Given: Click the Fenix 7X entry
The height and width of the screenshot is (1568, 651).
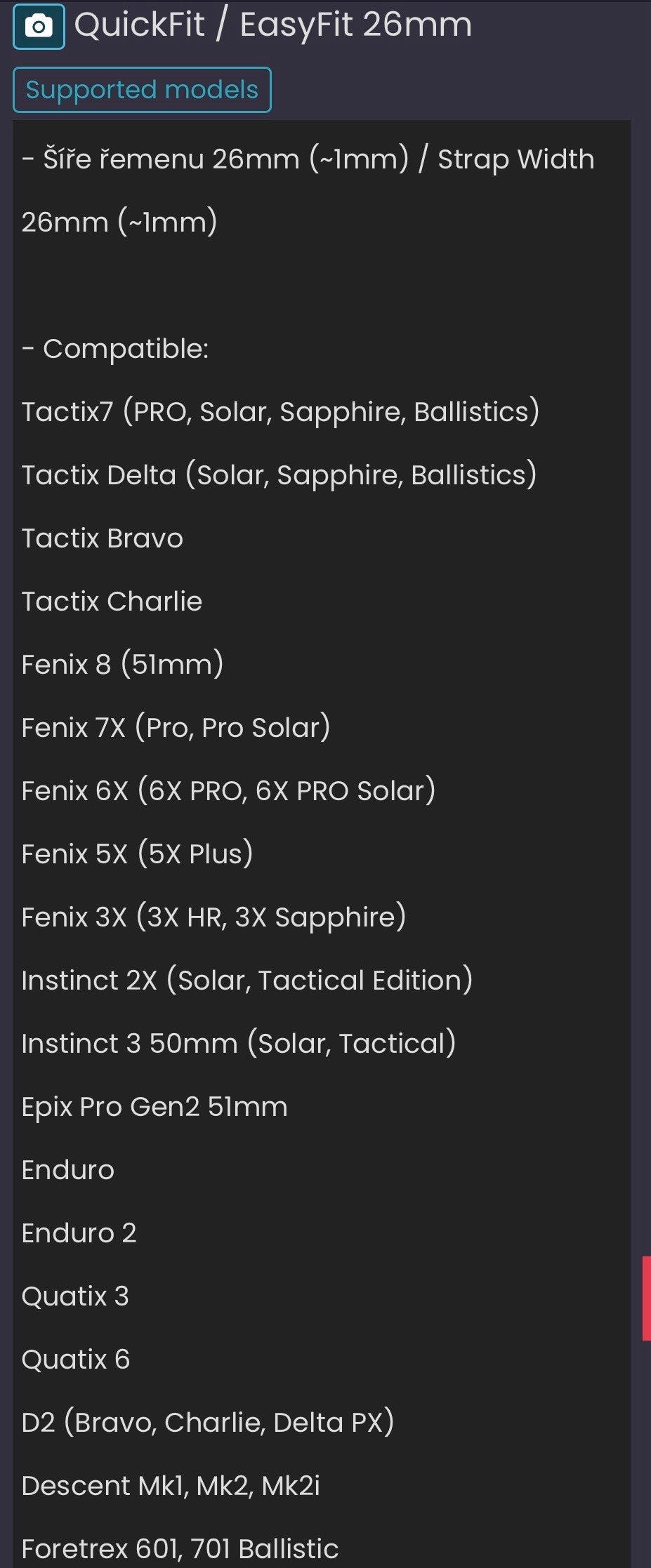Looking at the screenshot, I should pyautogui.click(x=176, y=728).
